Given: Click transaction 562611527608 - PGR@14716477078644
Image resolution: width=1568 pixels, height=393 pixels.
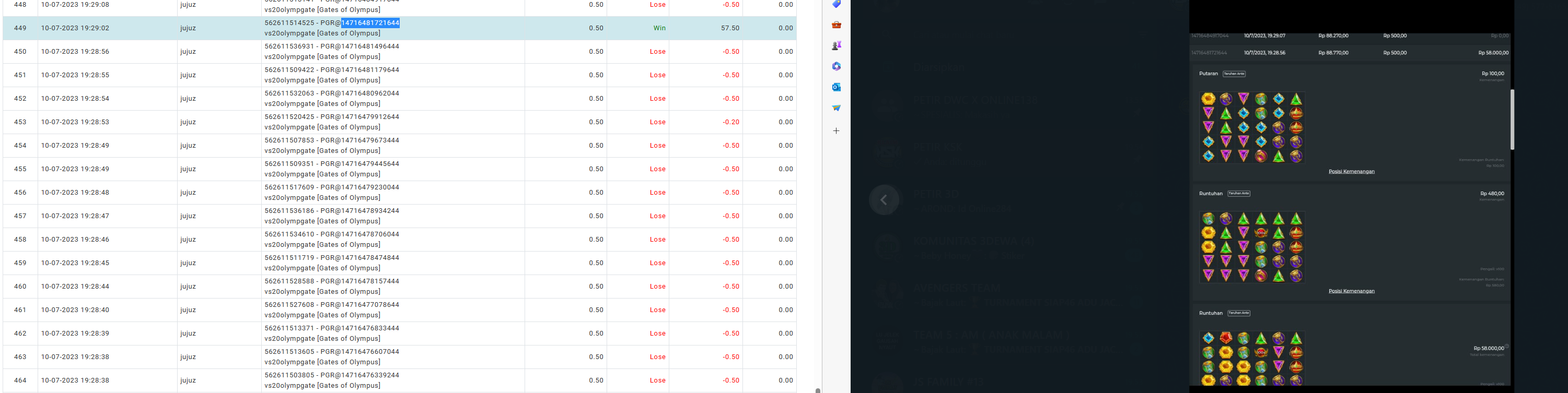Looking at the screenshot, I should (332, 305).
